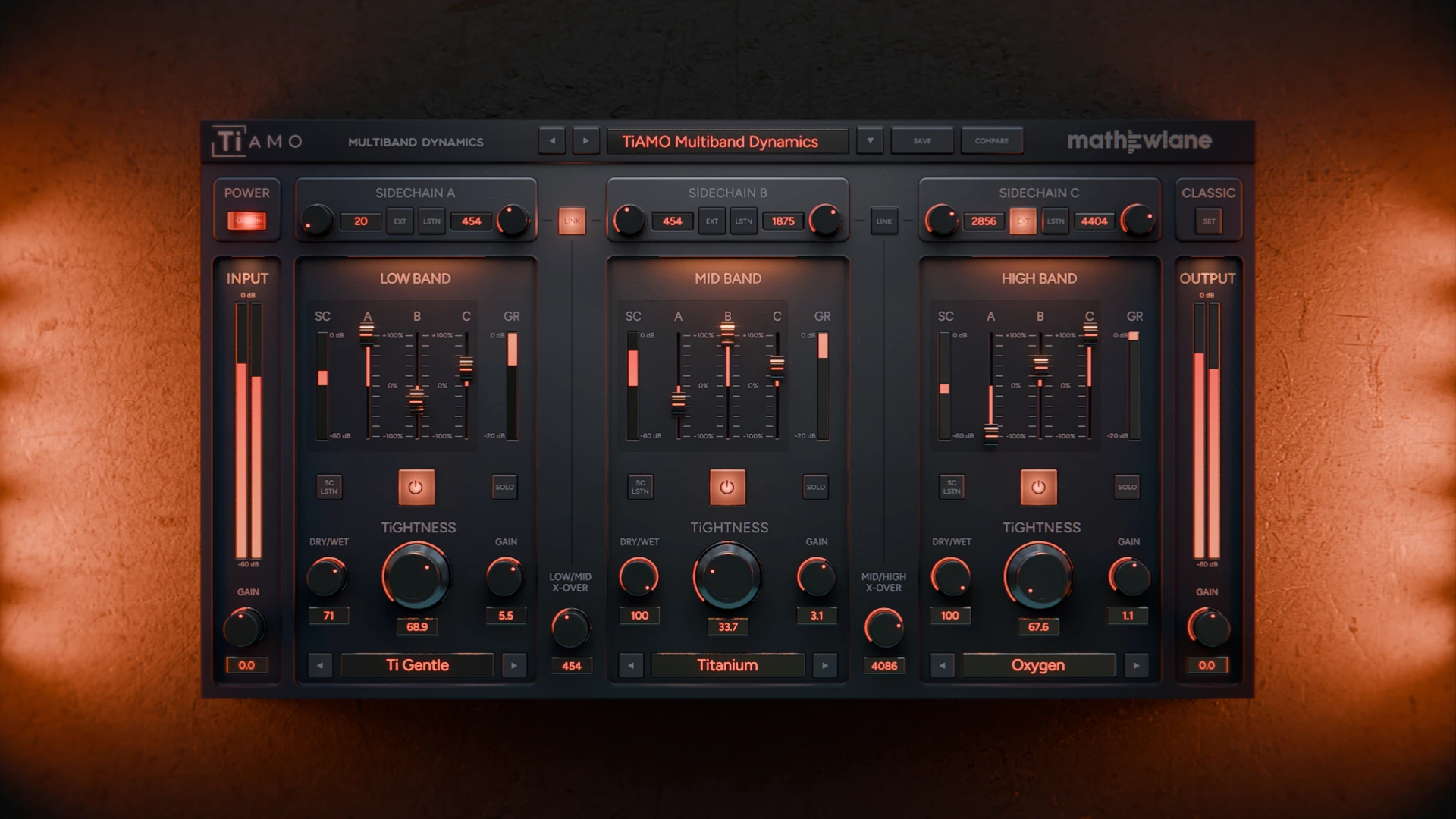Go to previous preset with left arrow
The image size is (1456, 819).
point(552,141)
